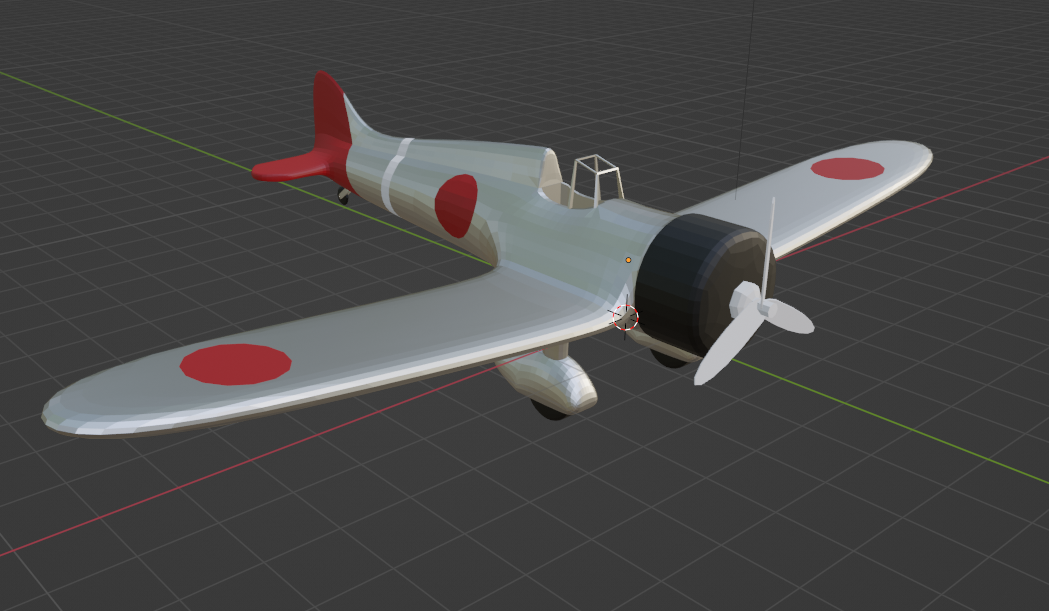
Task: Click the white stripe band on the fuselage
Action: click(x=396, y=176)
